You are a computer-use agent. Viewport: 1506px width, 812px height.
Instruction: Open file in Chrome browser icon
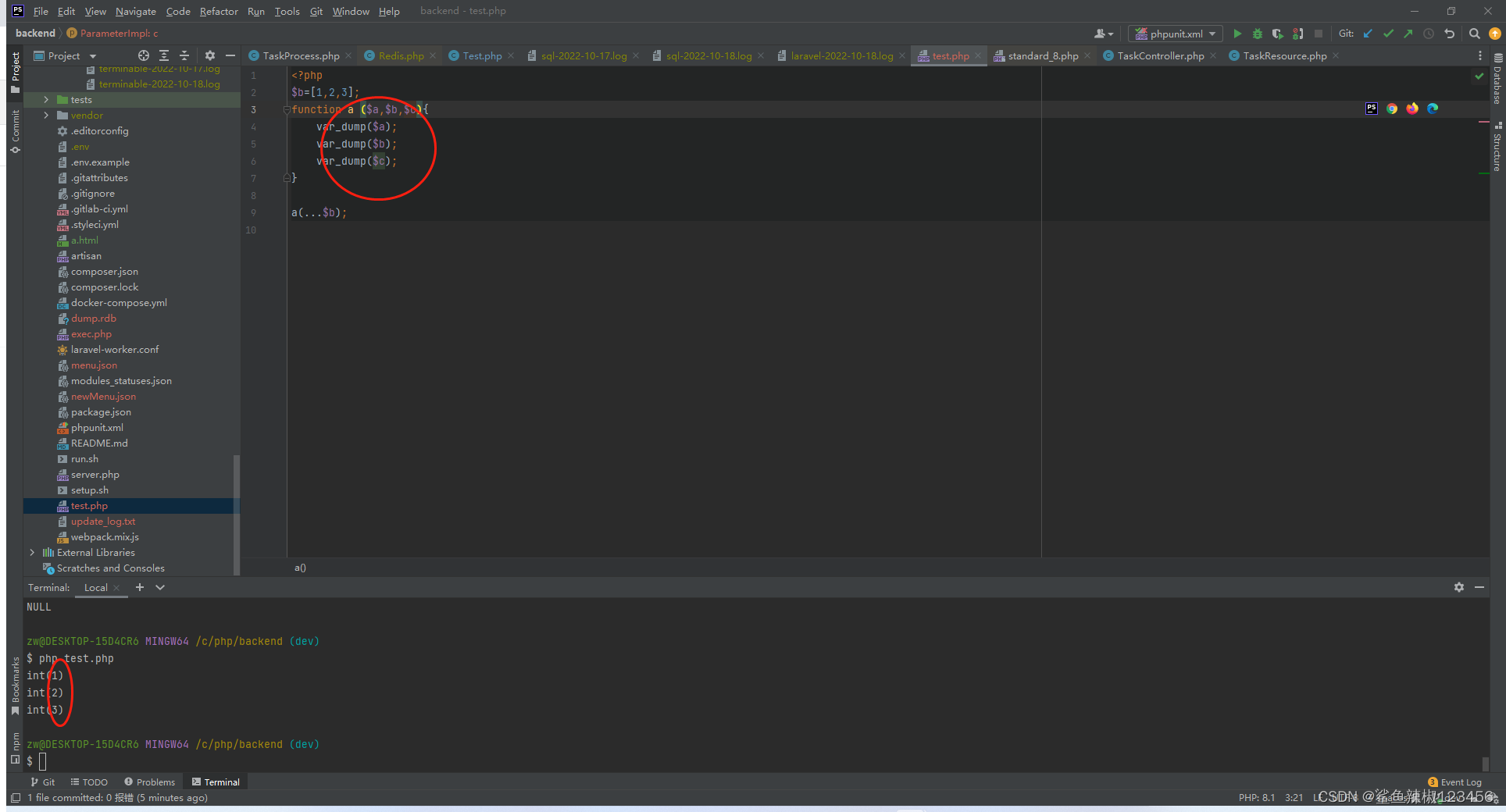[1392, 109]
